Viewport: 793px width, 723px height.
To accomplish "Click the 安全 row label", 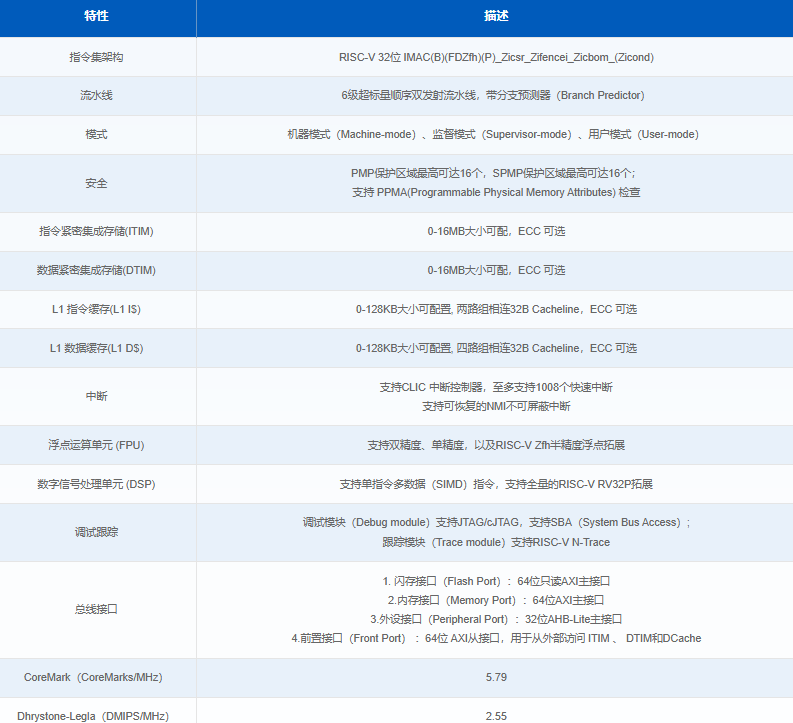I will click(x=97, y=183).
